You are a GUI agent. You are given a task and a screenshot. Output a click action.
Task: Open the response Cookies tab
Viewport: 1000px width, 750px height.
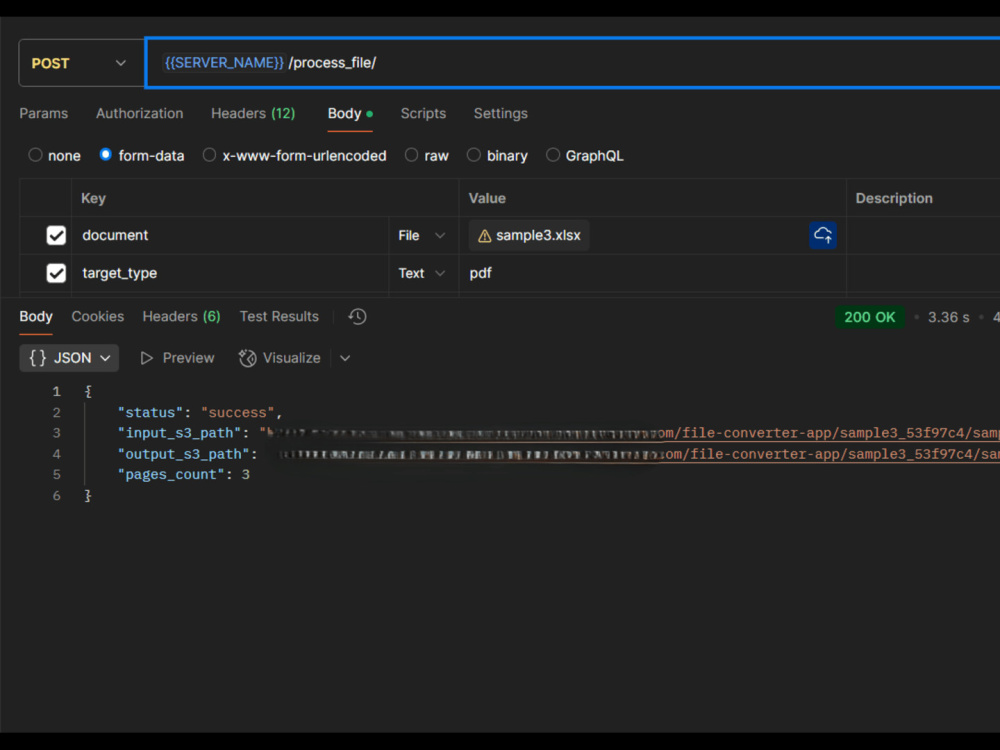pos(98,316)
